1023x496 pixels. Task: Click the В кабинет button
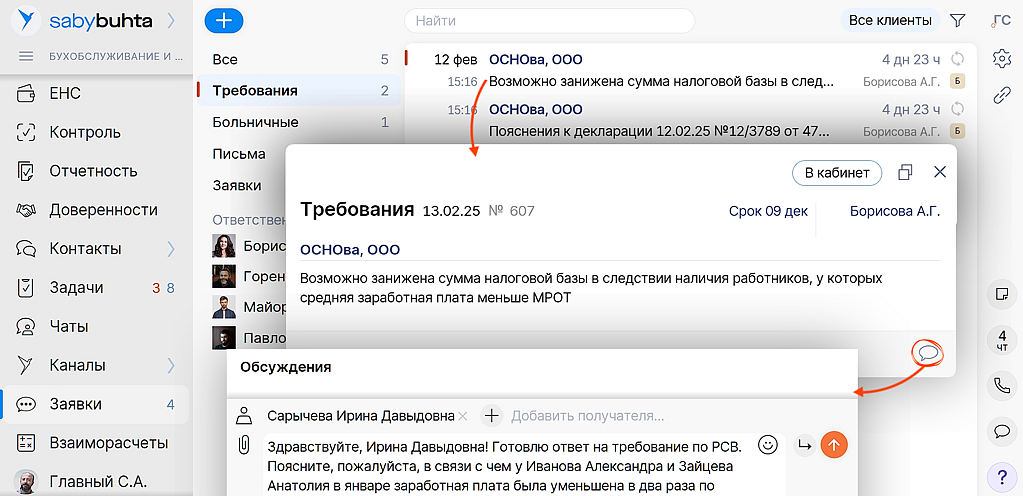pos(837,173)
